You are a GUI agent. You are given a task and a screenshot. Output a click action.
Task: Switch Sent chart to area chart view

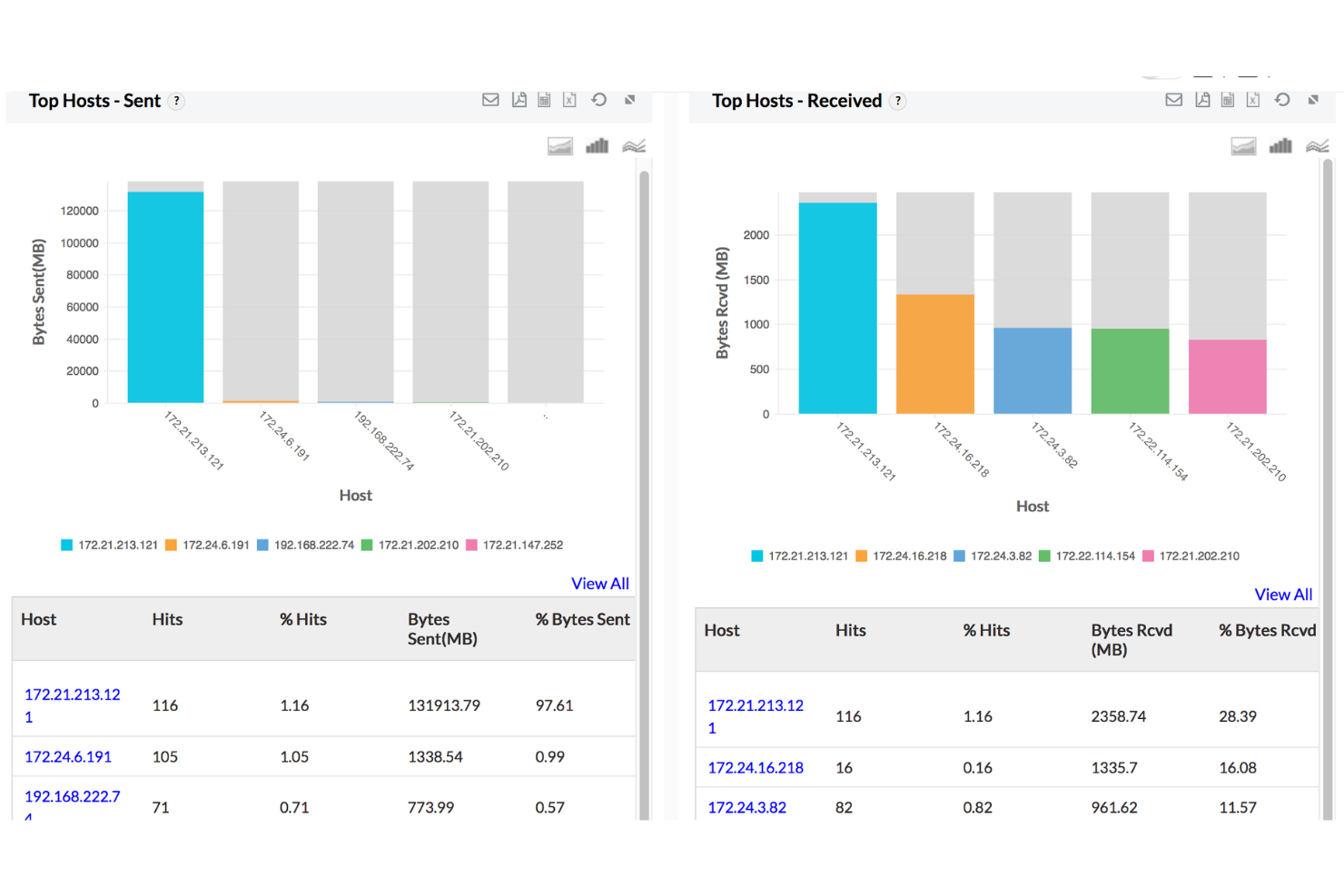(x=560, y=145)
